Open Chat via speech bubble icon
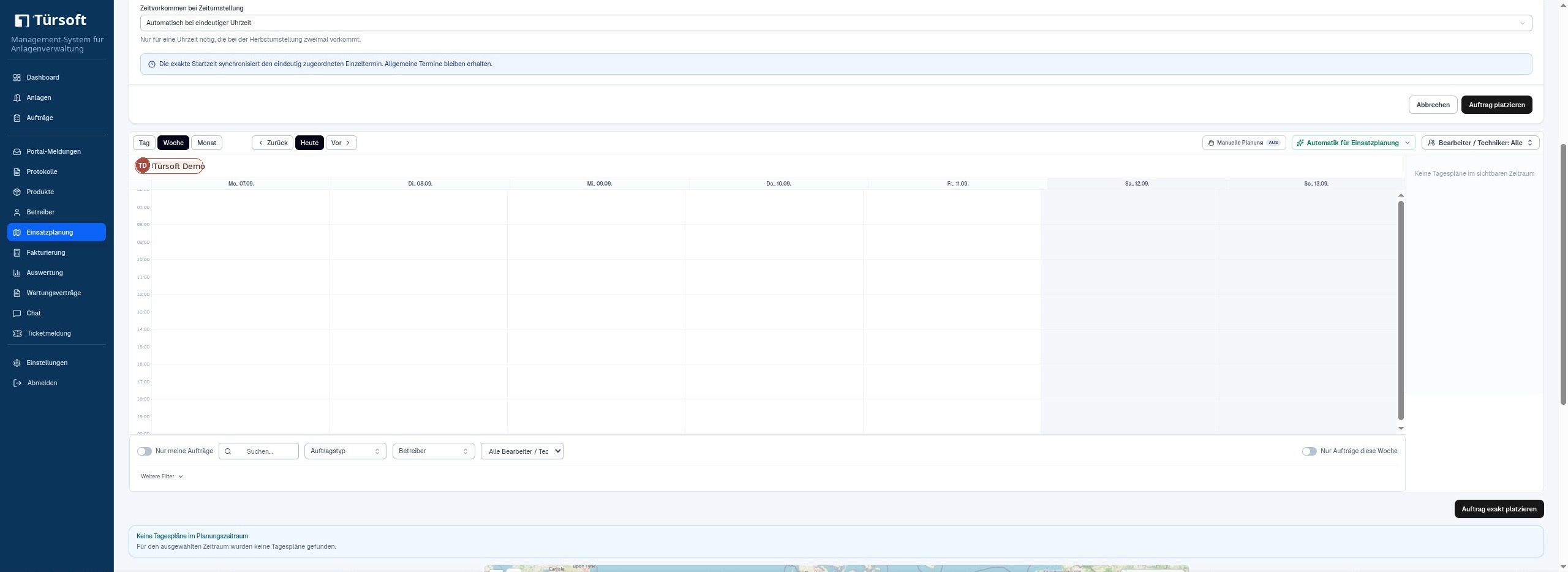This screenshot has height=572, width=1568. pos(17,314)
